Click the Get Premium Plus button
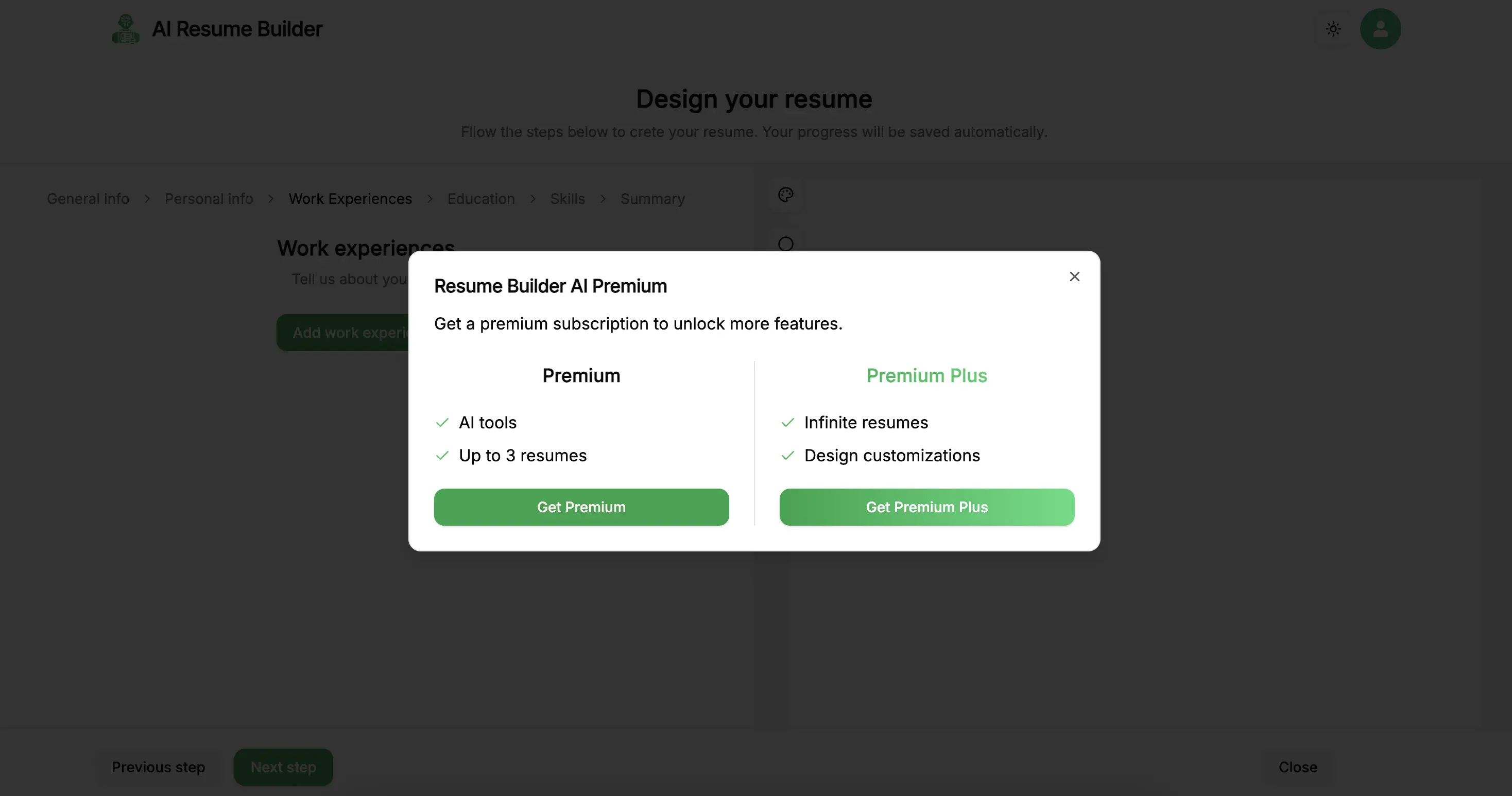Image resolution: width=1512 pixels, height=796 pixels. (927, 507)
